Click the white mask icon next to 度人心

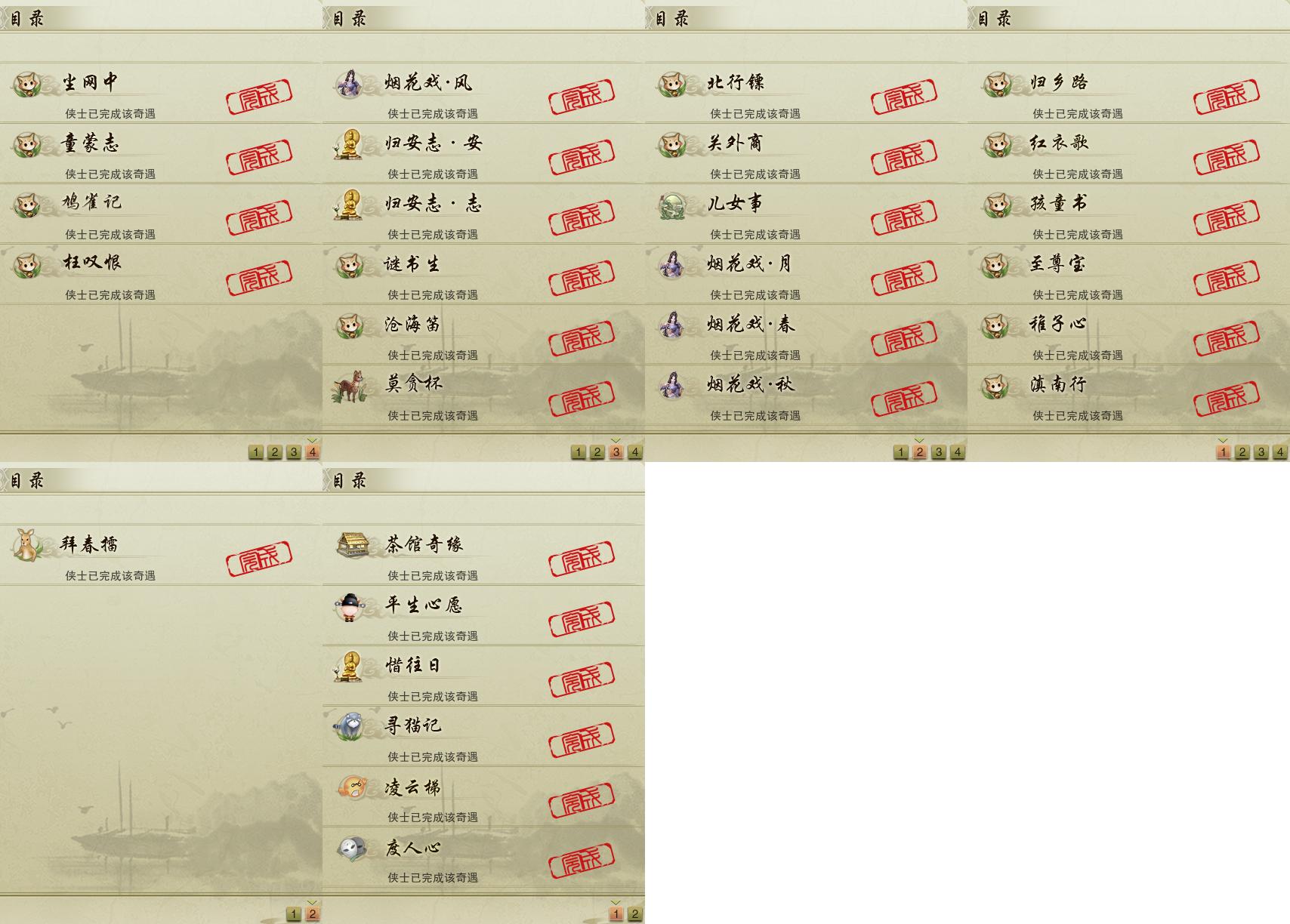(x=351, y=849)
